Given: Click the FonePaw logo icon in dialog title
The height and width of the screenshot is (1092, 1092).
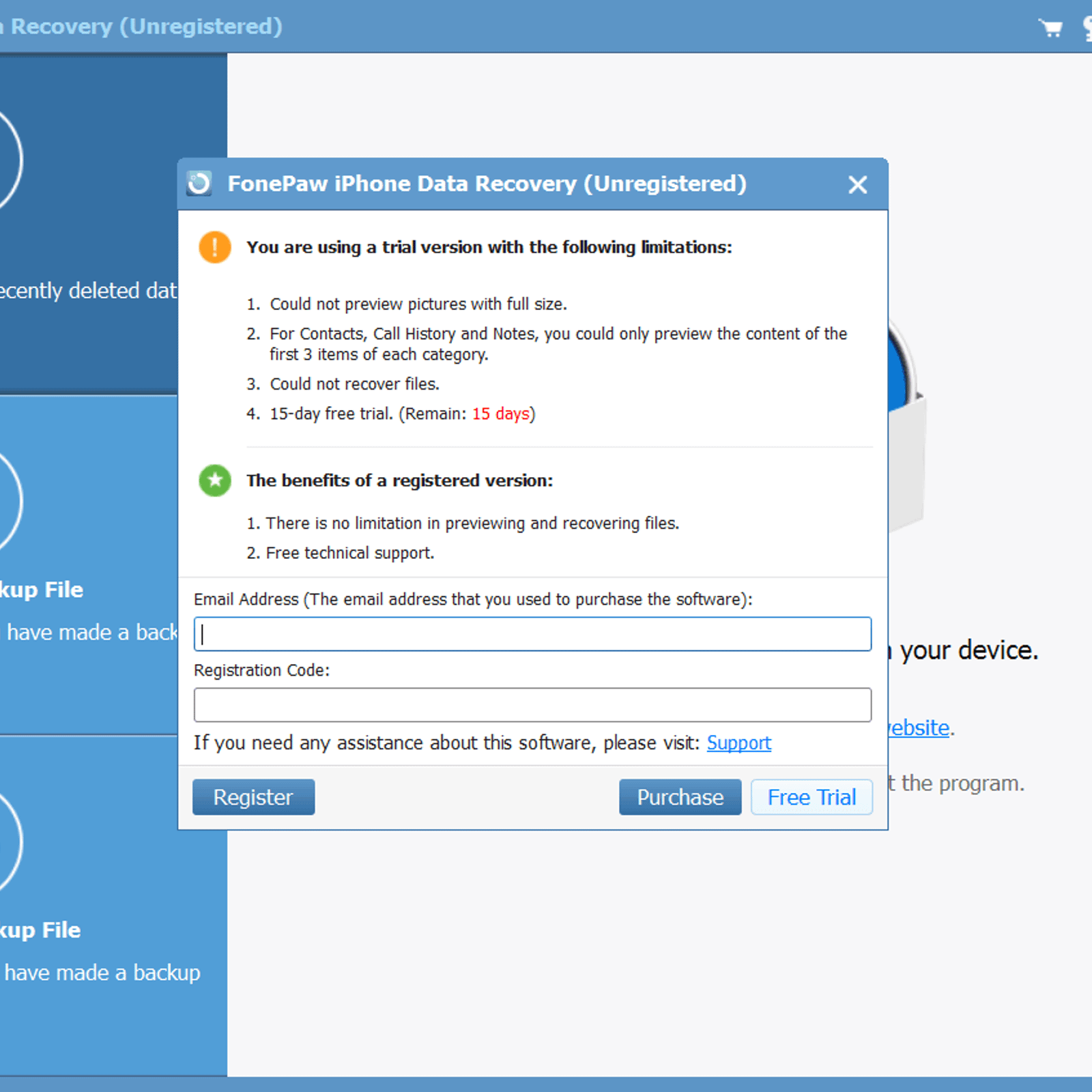Looking at the screenshot, I should coord(199,183).
